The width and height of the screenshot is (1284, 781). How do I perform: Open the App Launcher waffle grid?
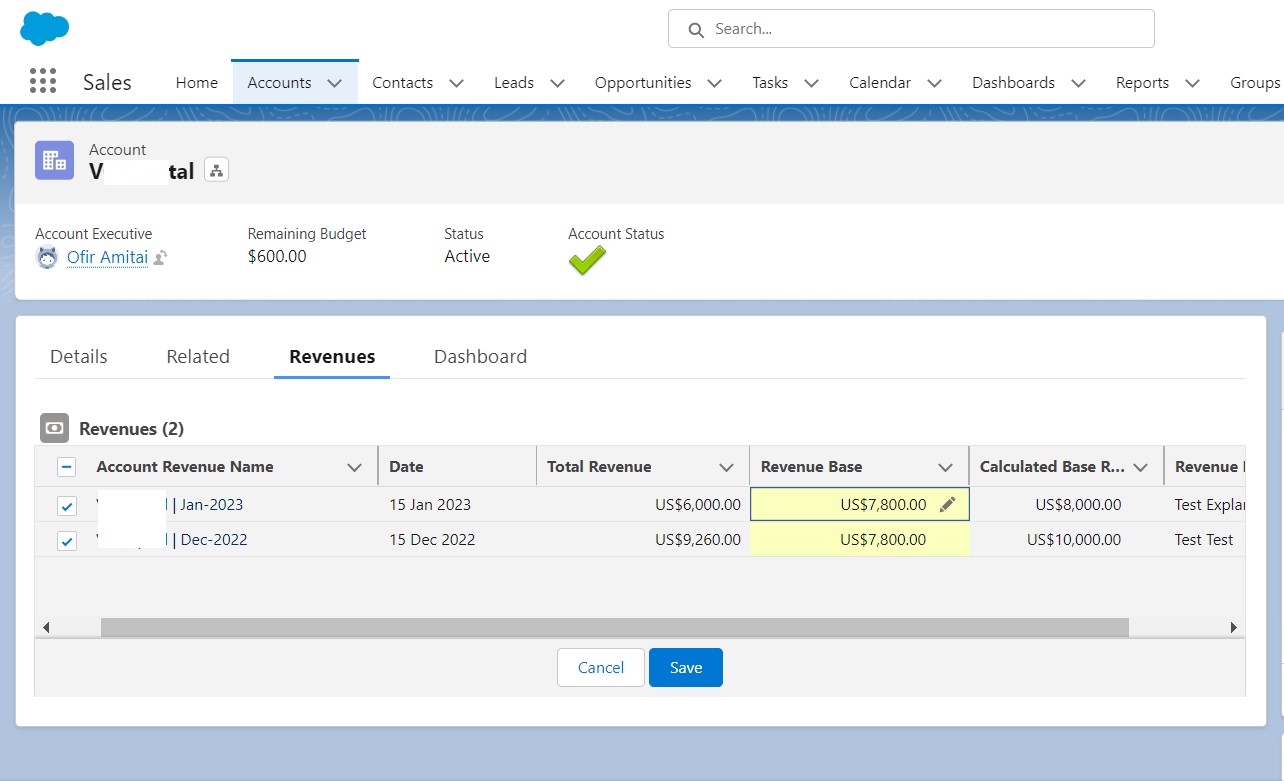(x=42, y=80)
